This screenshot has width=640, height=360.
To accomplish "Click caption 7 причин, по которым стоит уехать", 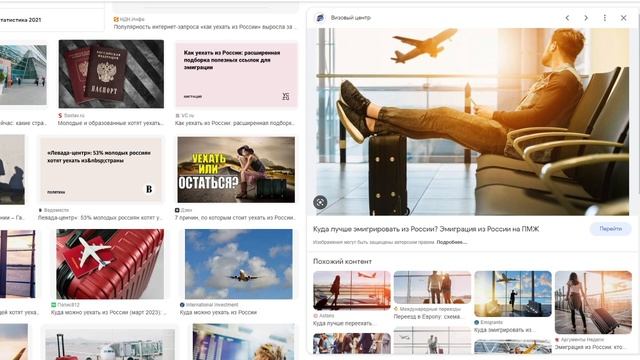I will tap(235, 218).
